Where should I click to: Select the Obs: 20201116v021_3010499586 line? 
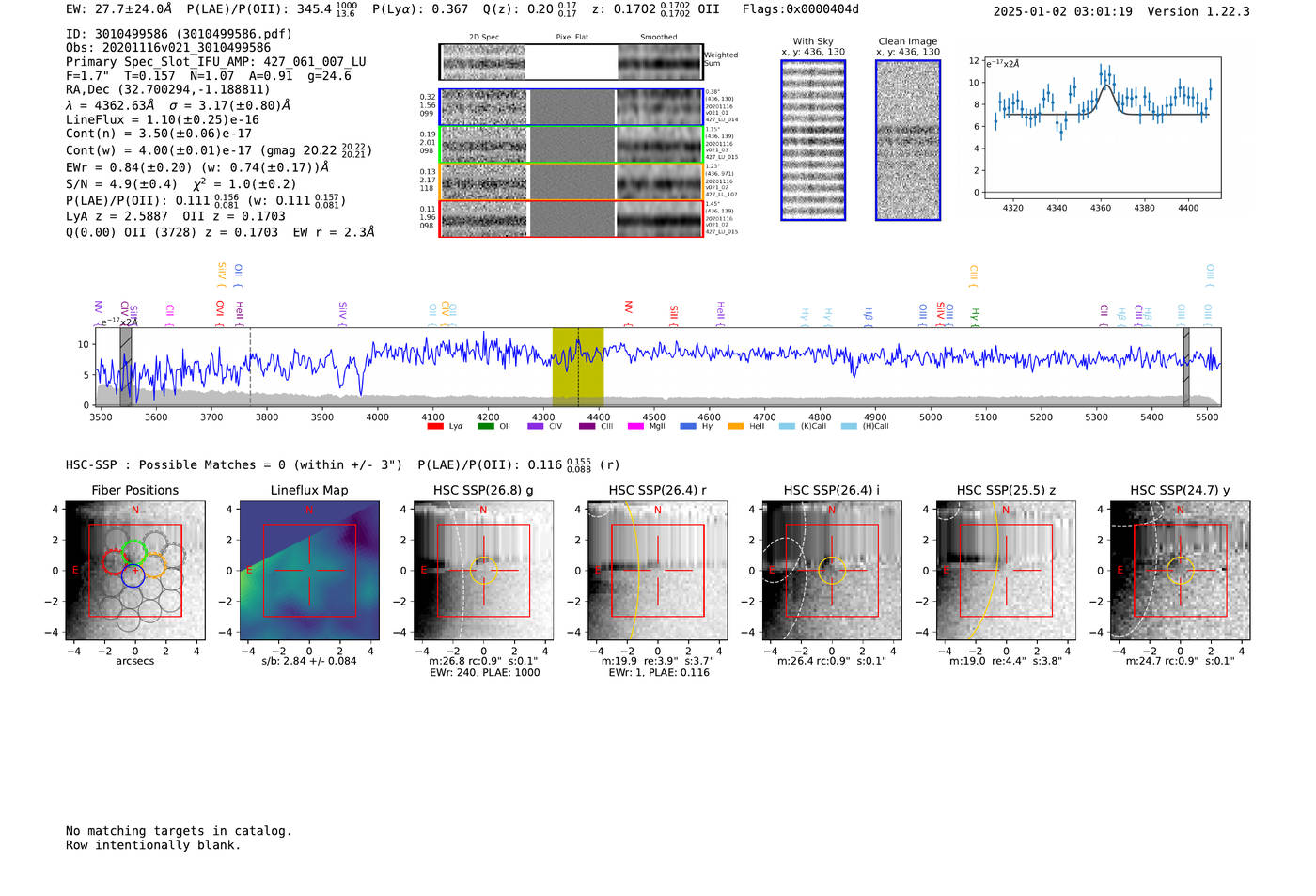click(x=168, y=48)
